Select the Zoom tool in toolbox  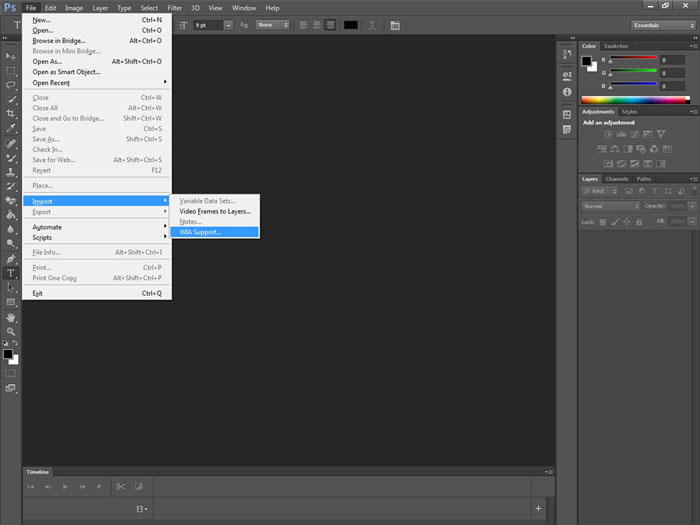click(x=11, y=332)
